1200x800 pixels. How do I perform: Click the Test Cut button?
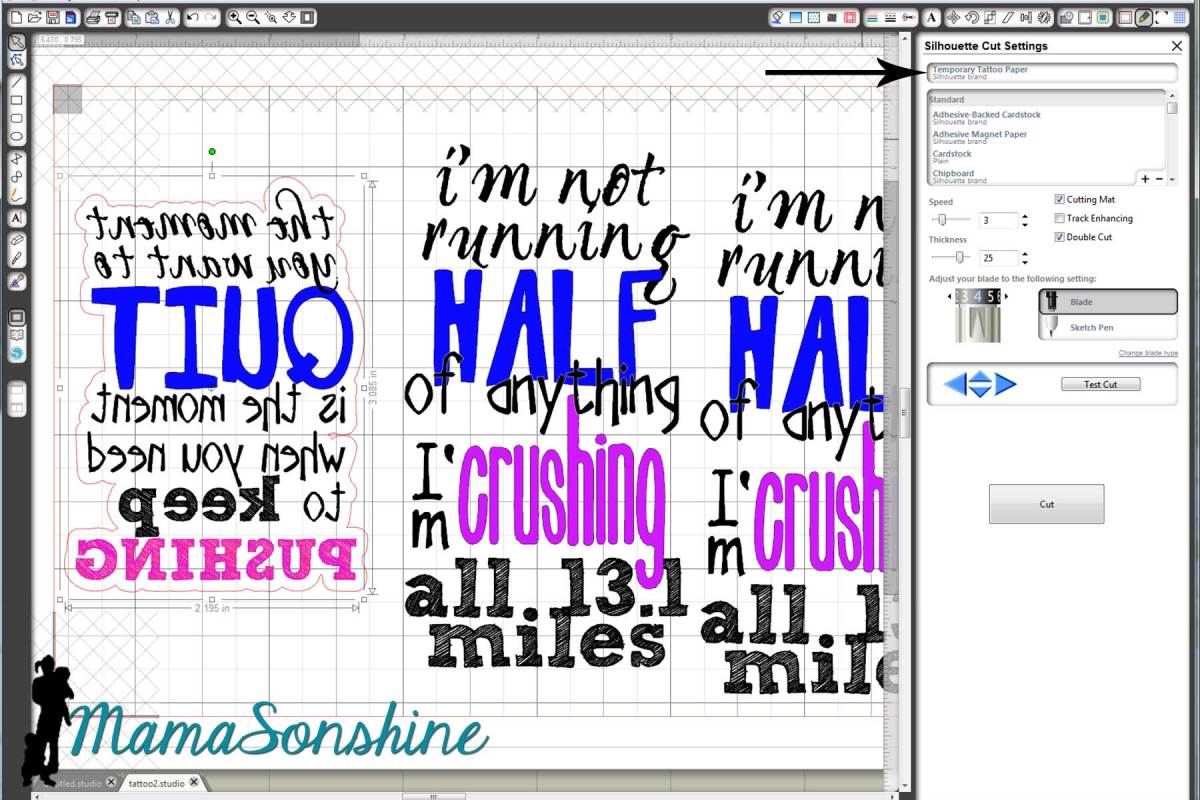[x=1100, y=384]
